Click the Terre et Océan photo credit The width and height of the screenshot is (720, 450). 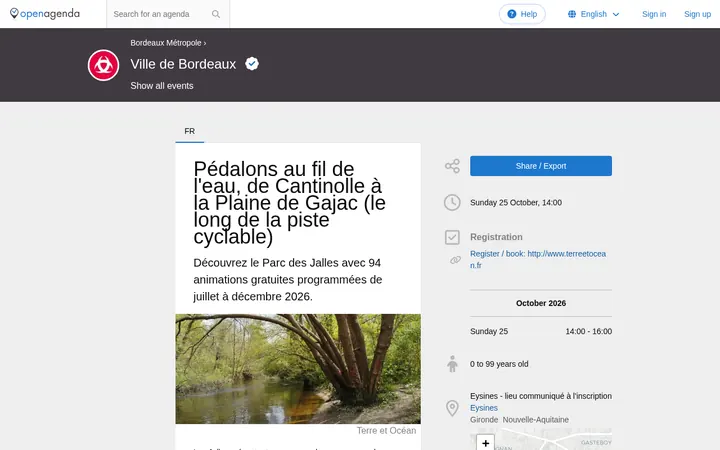pyautogui.click(x=386, y=431)
